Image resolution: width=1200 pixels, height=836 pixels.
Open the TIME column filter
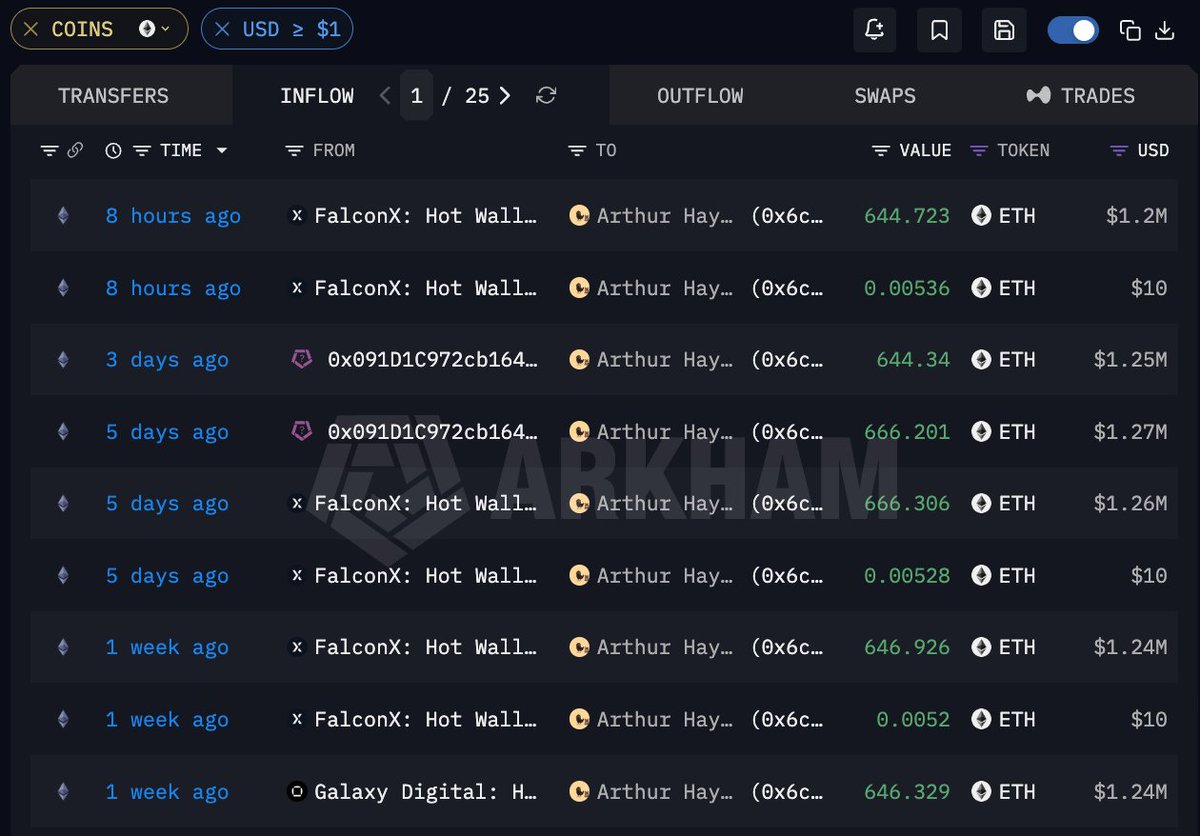click(x=142, y=151)
